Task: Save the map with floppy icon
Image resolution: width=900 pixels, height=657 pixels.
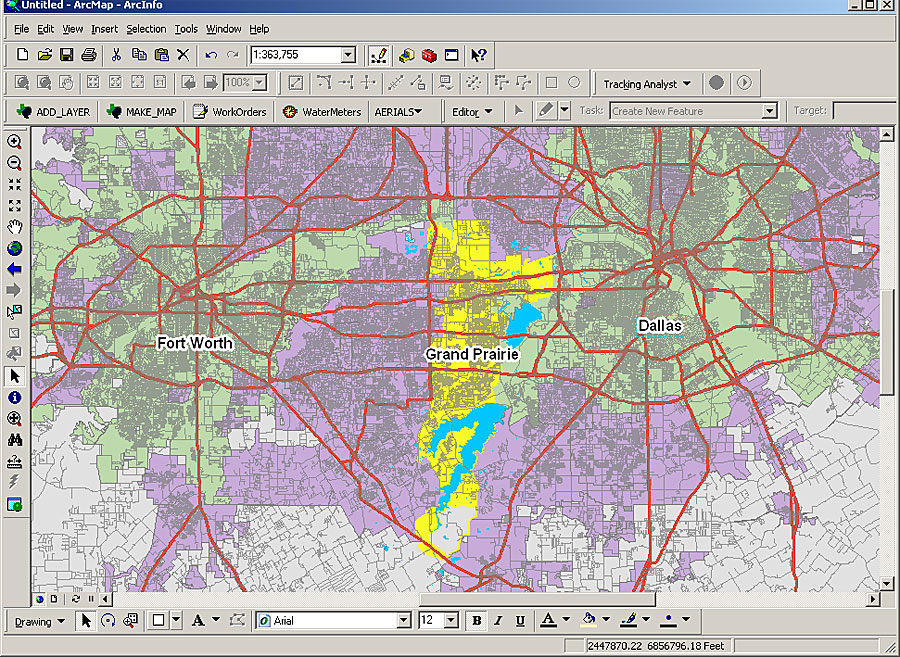Action: point(67,55)
